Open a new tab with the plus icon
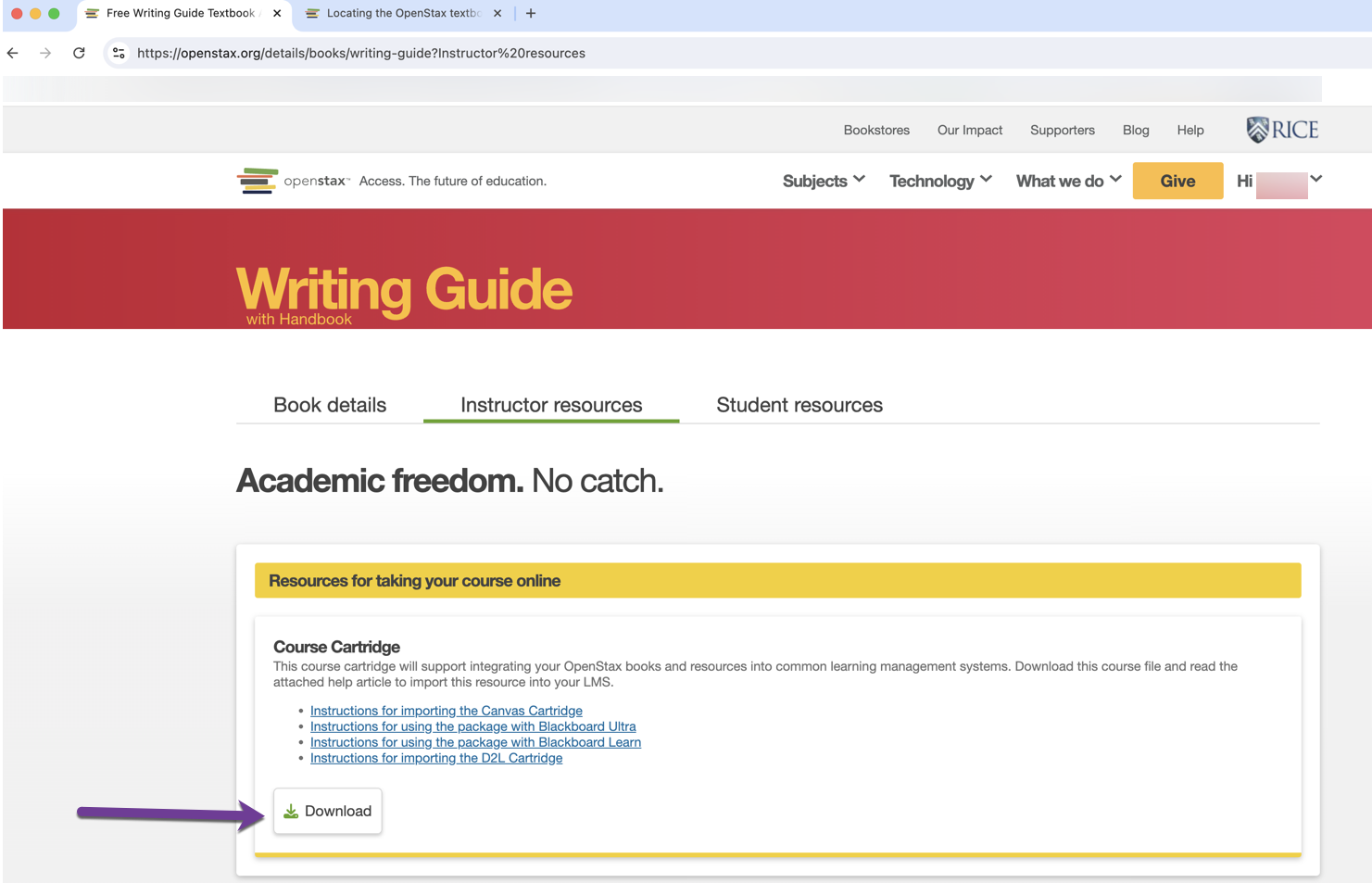This screenshot has width=1372, height=883. pyautogui.click(x=530, y=13)
